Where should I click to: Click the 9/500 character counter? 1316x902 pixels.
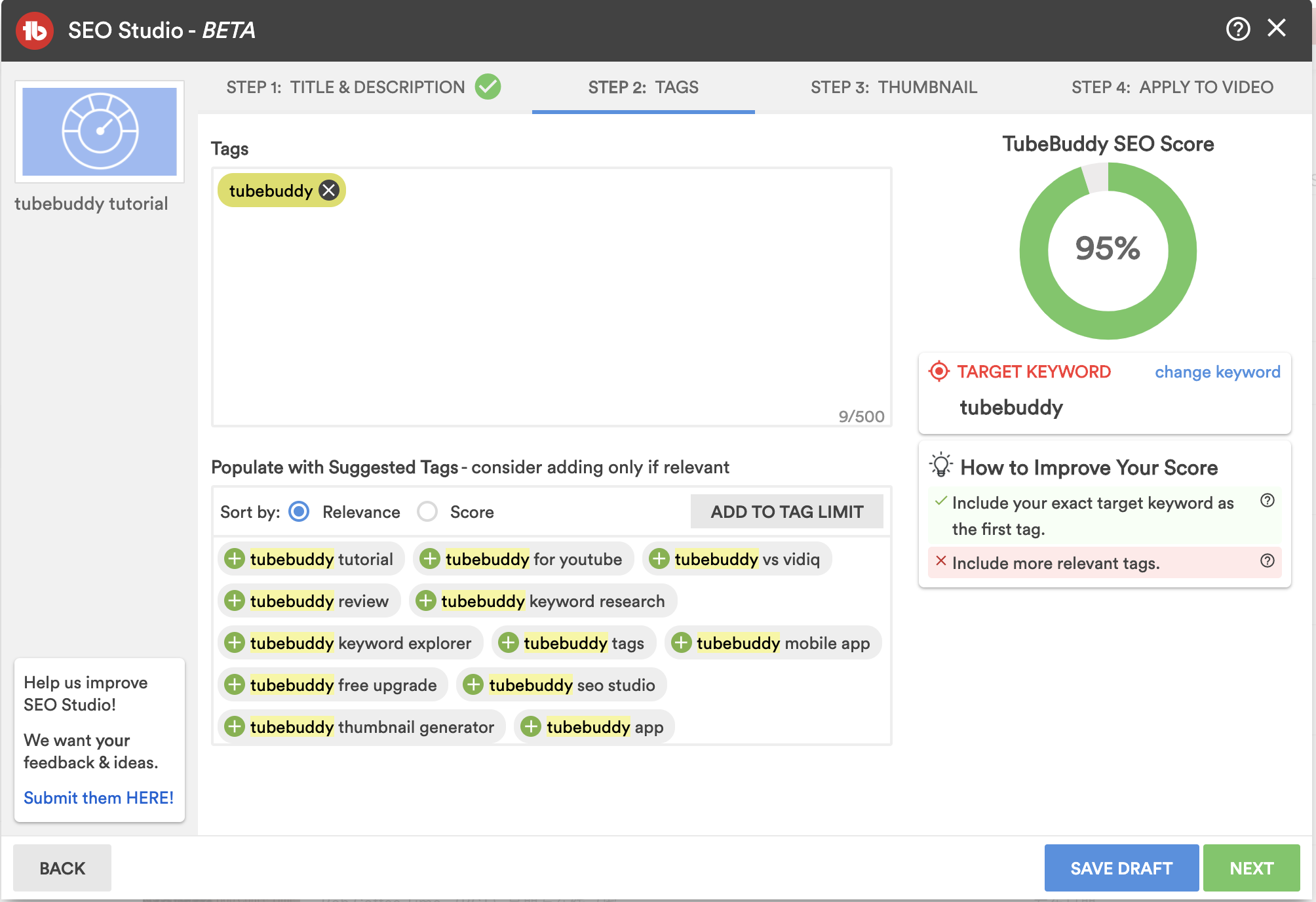tap(861, 416)
